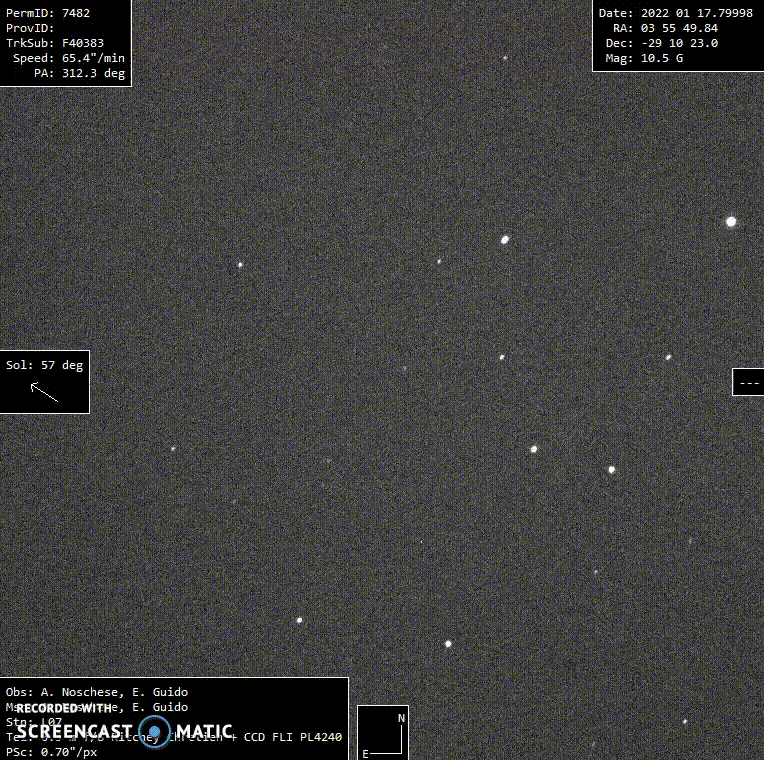
Task: Click the PSc: 0.70"/px pixel scale text
Action: [51, 752]
